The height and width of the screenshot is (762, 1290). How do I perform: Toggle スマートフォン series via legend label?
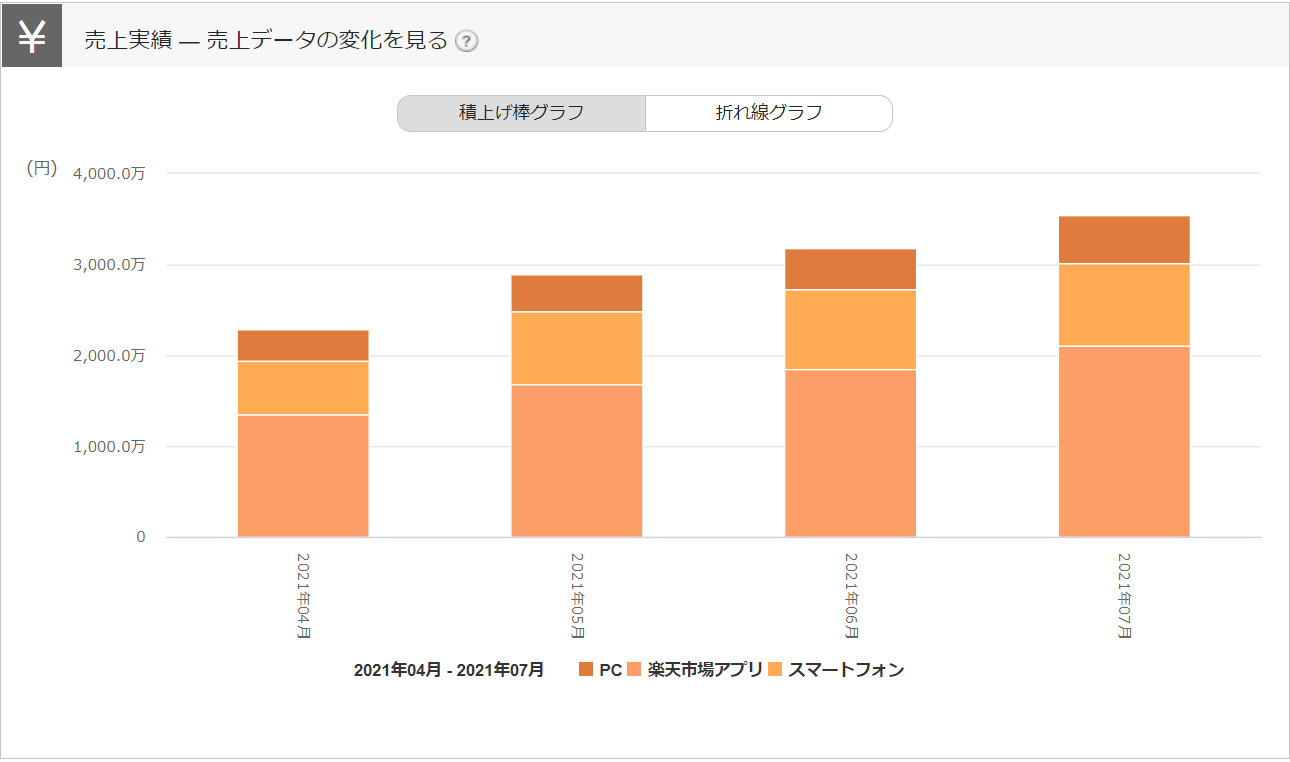pos(846,670)
